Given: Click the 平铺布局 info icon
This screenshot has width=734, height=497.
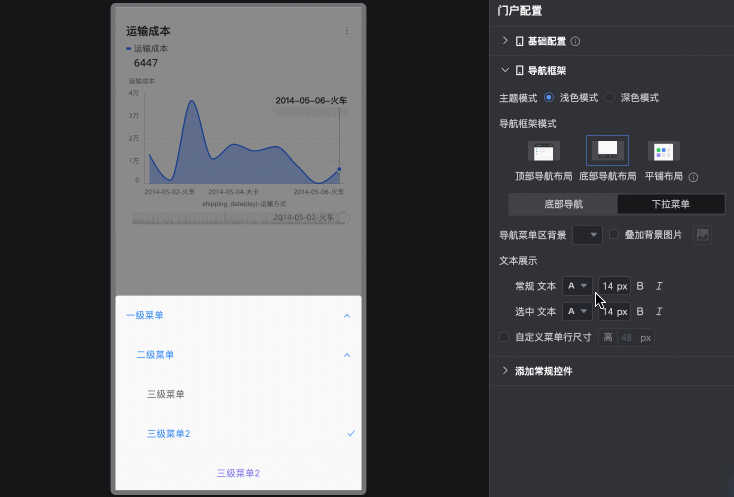Looking at the screenshot, I should pos(694,177).
